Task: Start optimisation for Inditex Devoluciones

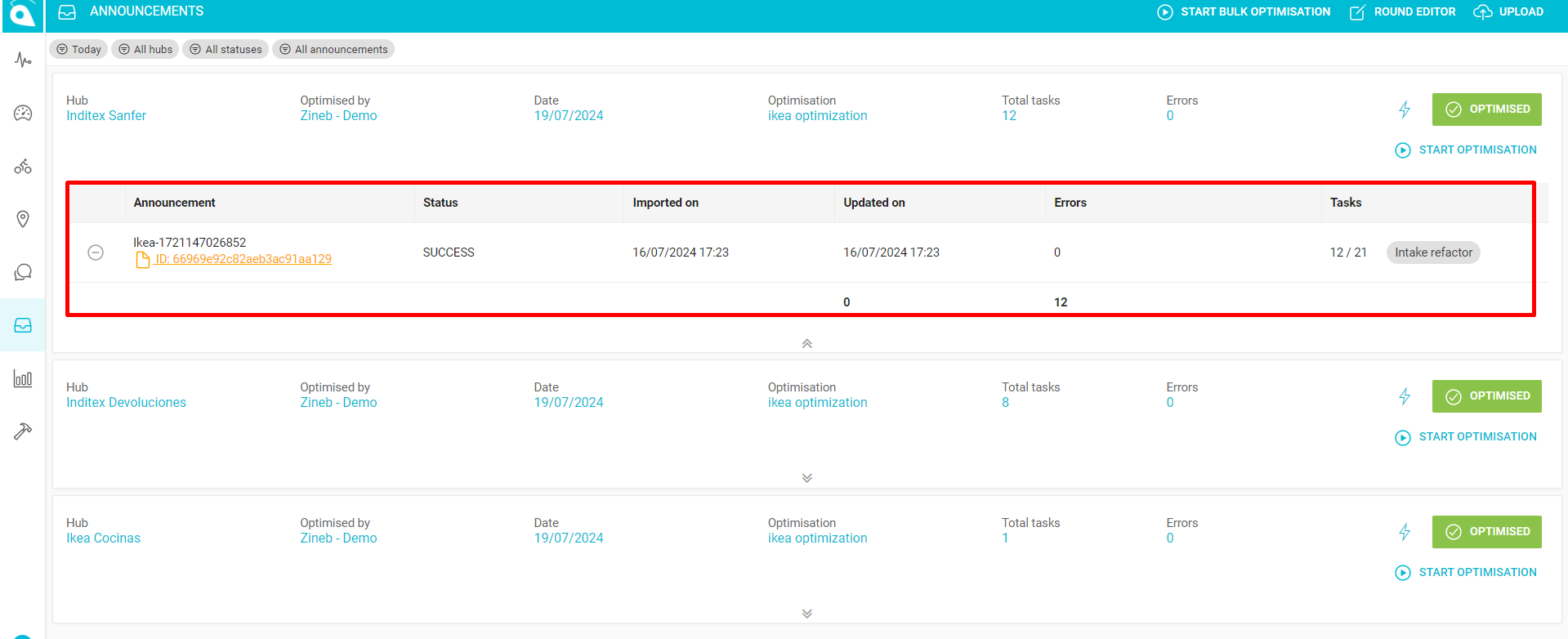Action: (x=1466, y=437)
